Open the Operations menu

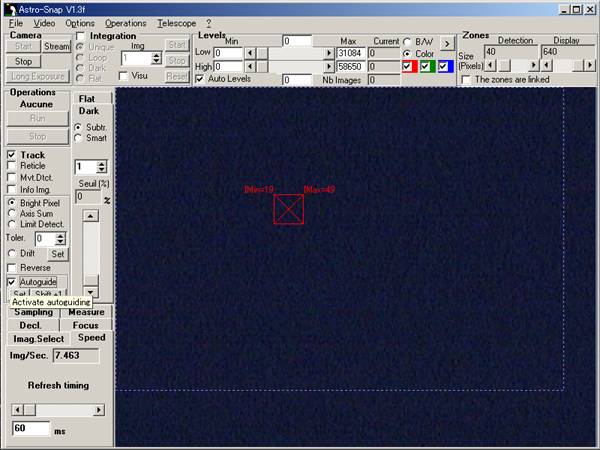(x=125, y=22)
